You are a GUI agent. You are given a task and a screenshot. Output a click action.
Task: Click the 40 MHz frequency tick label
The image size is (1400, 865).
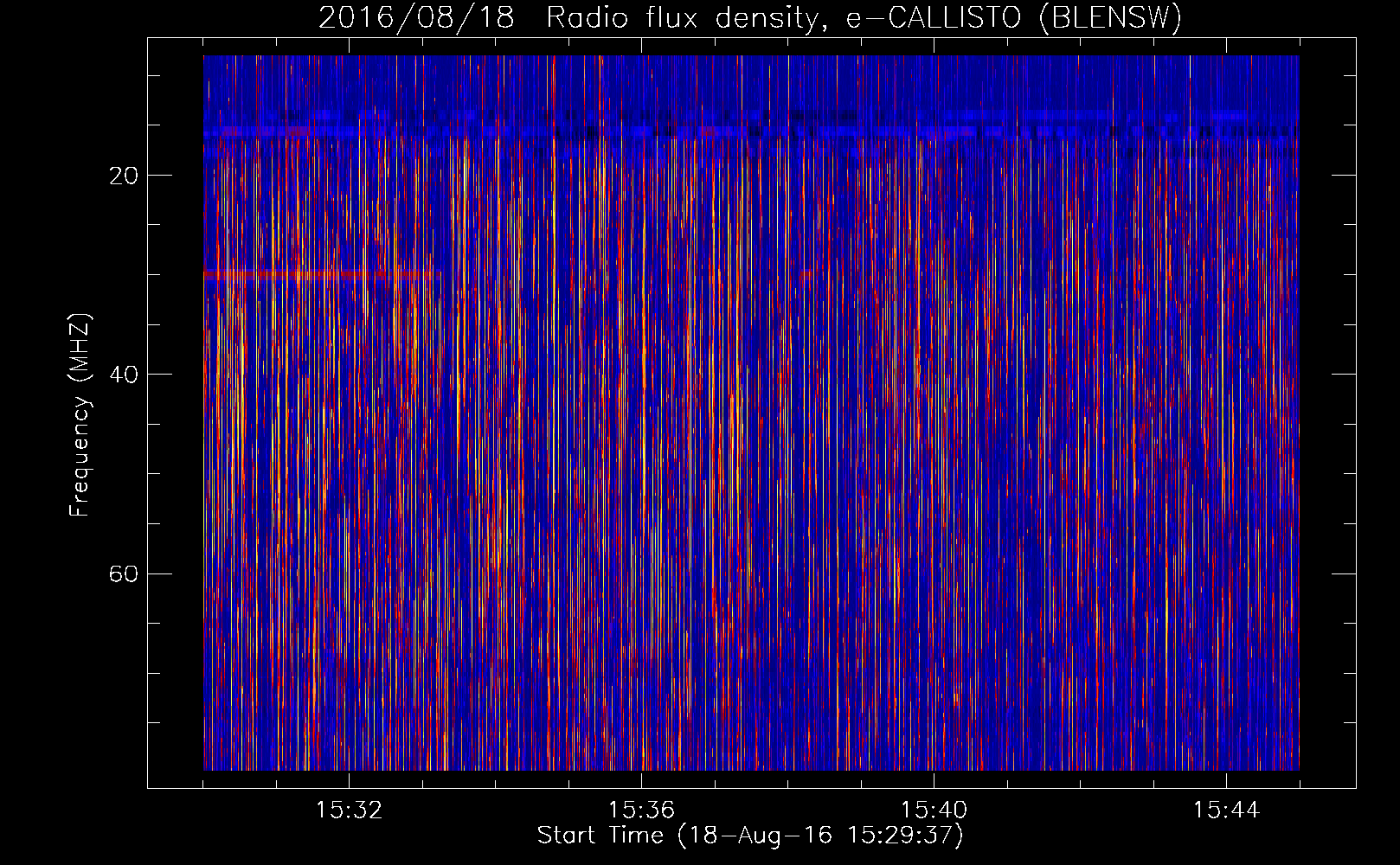124,375
